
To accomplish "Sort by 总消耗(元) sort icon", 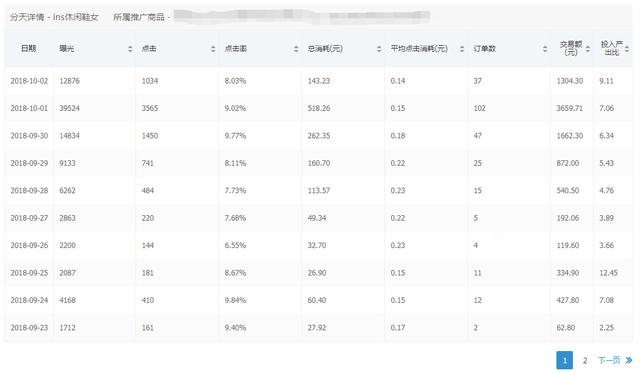I will 379,49.
